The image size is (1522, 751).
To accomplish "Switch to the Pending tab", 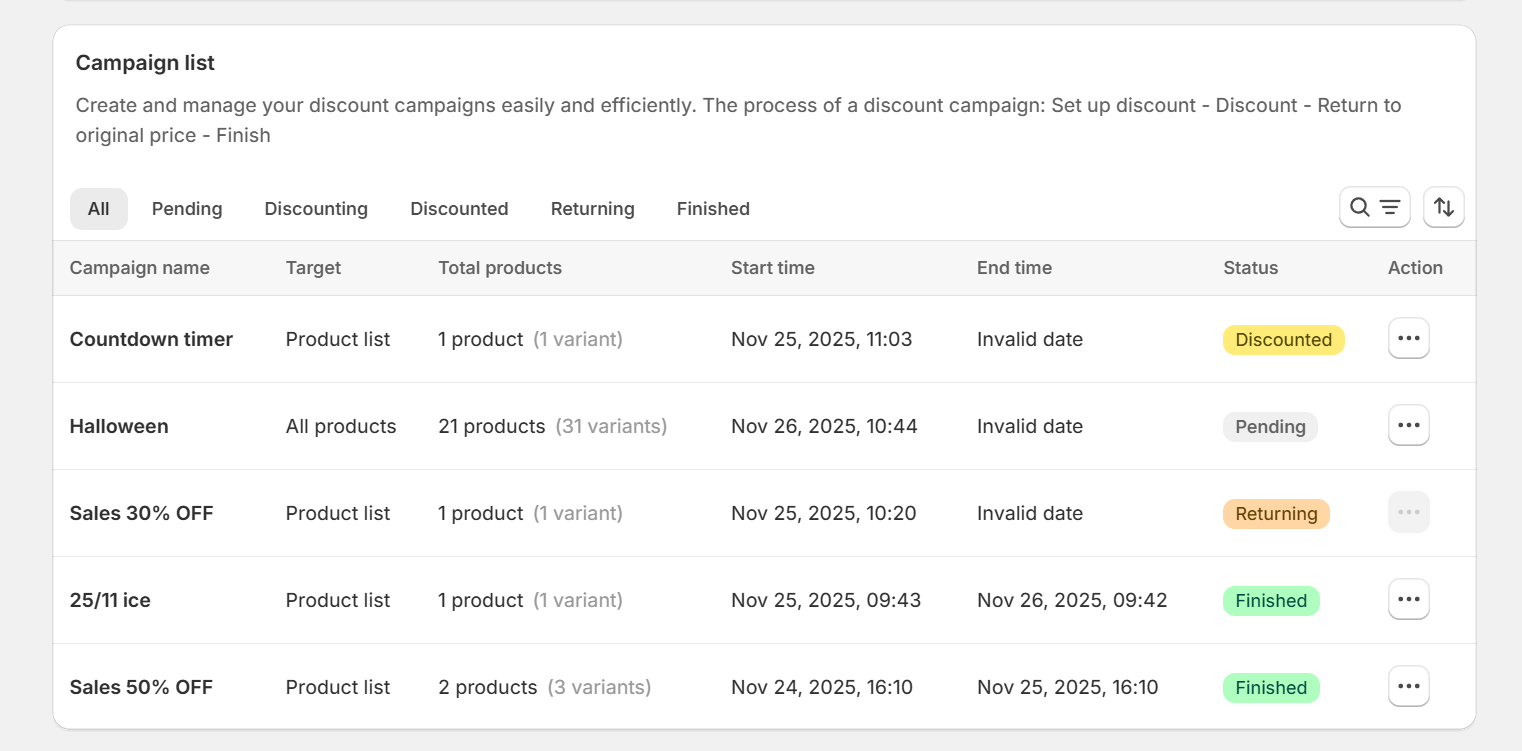I will [187, 209].
